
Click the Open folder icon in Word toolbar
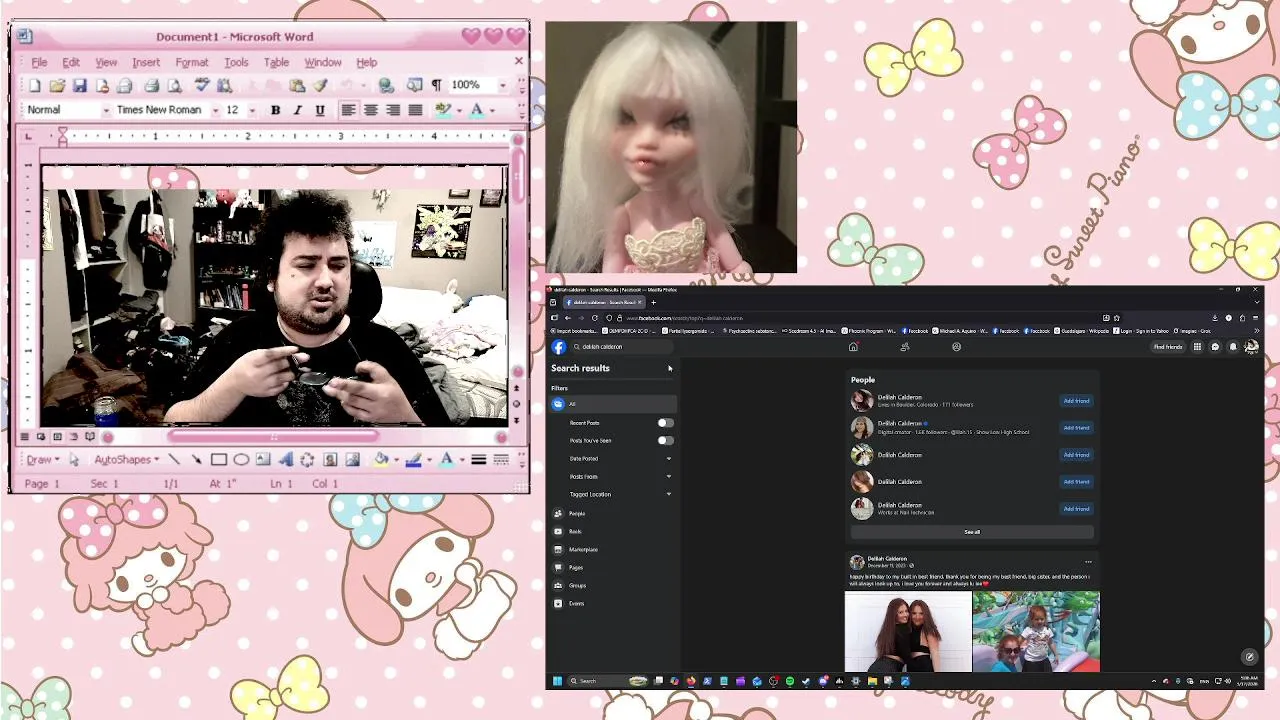pos(57,86)
